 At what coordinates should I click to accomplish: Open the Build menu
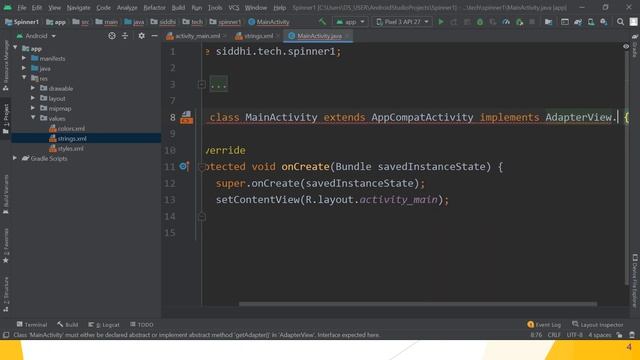click(178, 8)
